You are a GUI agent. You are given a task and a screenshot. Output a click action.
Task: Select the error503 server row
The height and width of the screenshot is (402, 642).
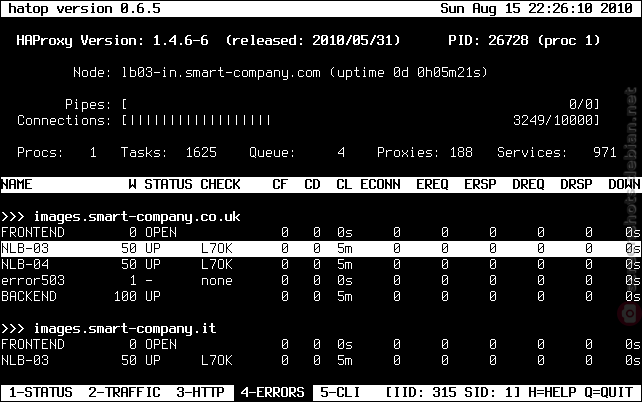click(x=321, y=280)
